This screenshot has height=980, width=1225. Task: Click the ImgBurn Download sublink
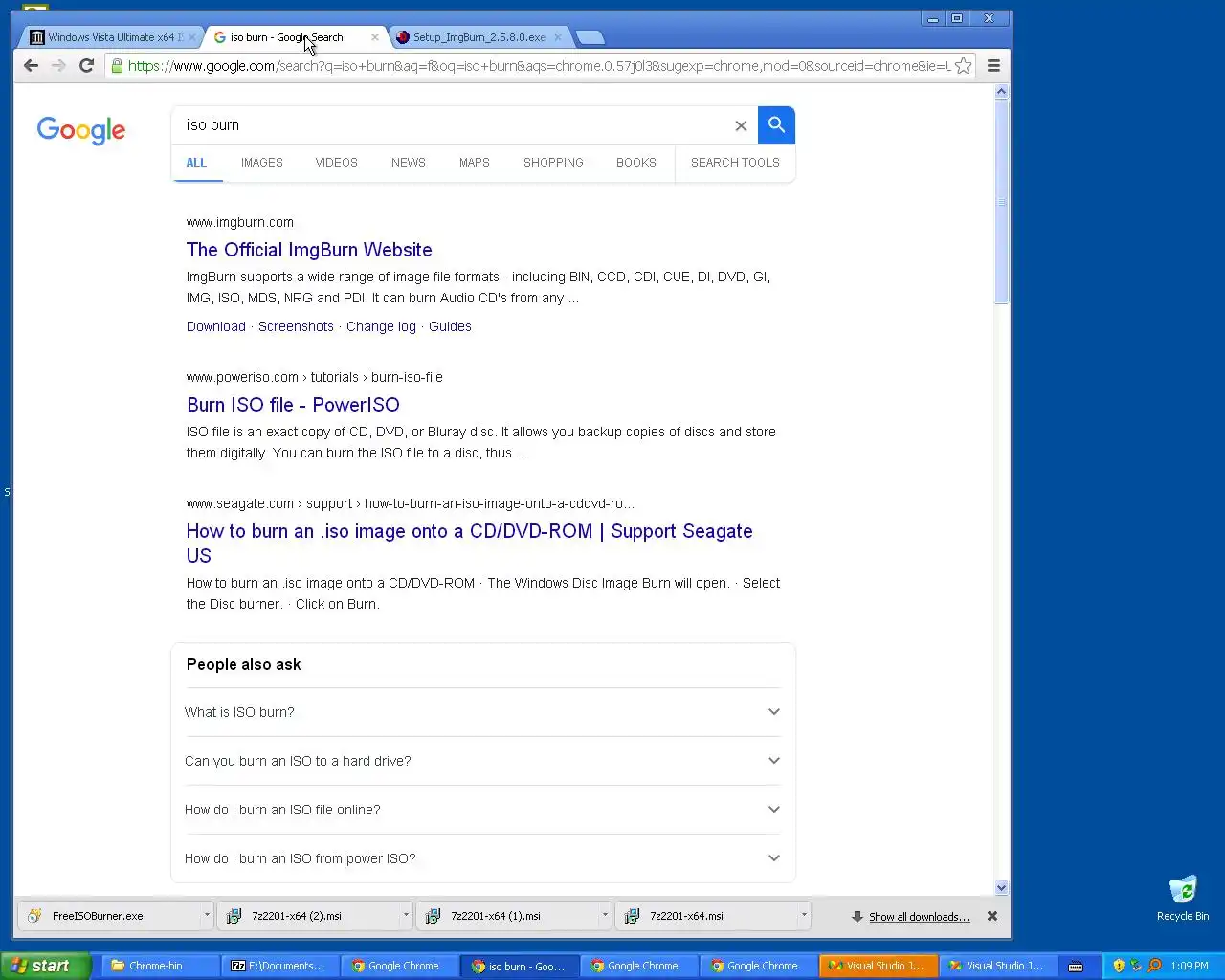[216, 326]
